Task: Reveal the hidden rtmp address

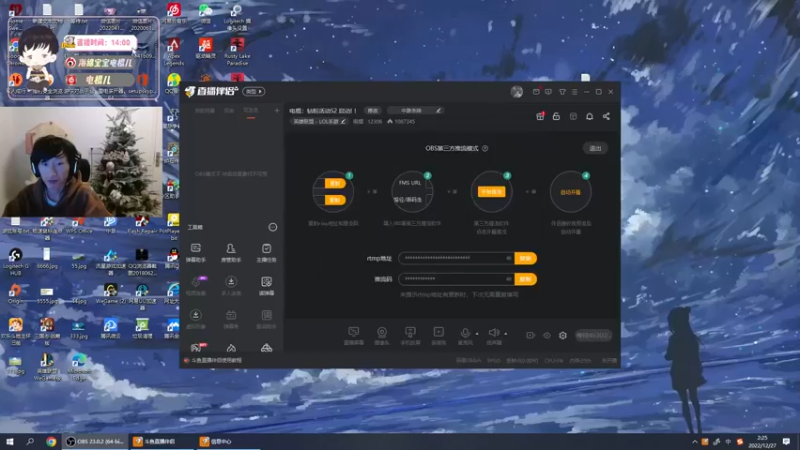Action: pos(508,258)
